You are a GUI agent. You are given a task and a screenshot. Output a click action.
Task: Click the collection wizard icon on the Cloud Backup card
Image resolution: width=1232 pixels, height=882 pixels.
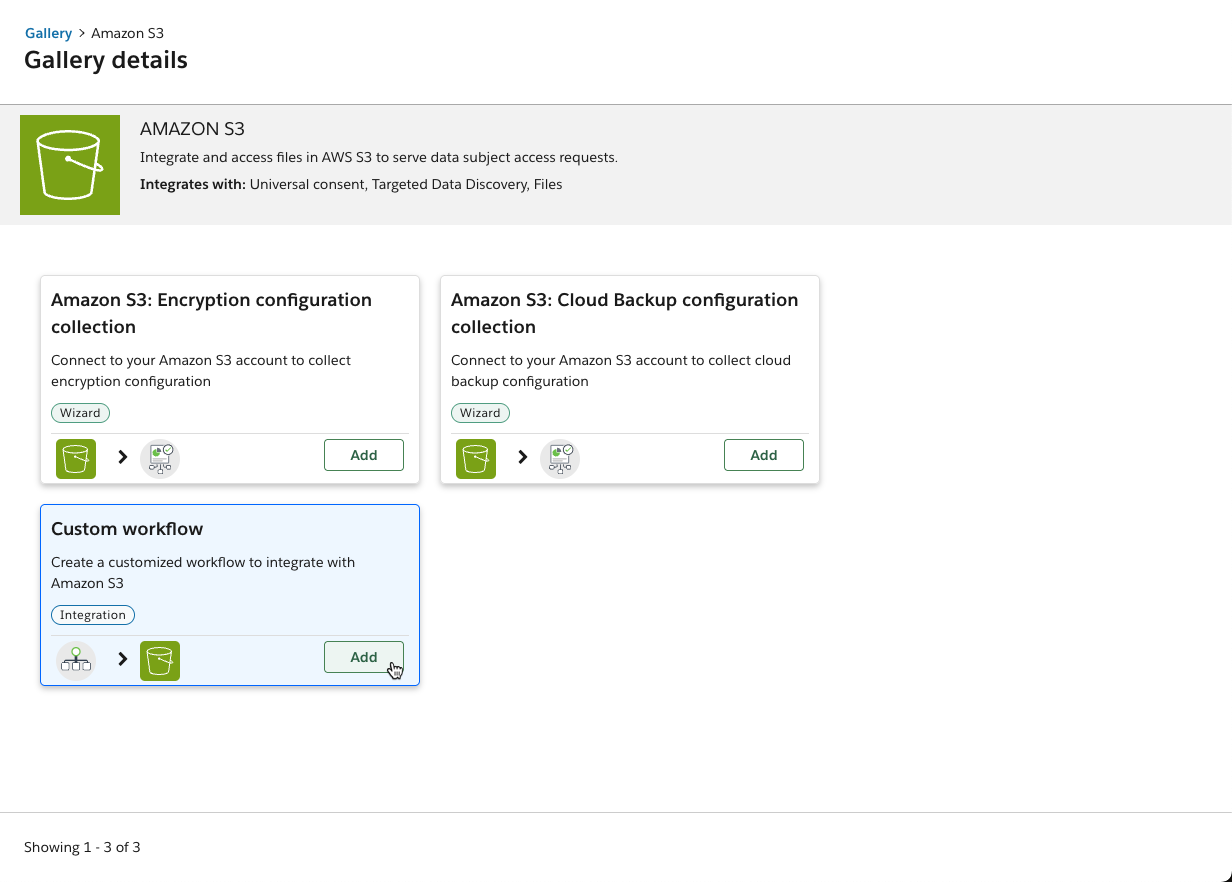click(x=560, y=458)
